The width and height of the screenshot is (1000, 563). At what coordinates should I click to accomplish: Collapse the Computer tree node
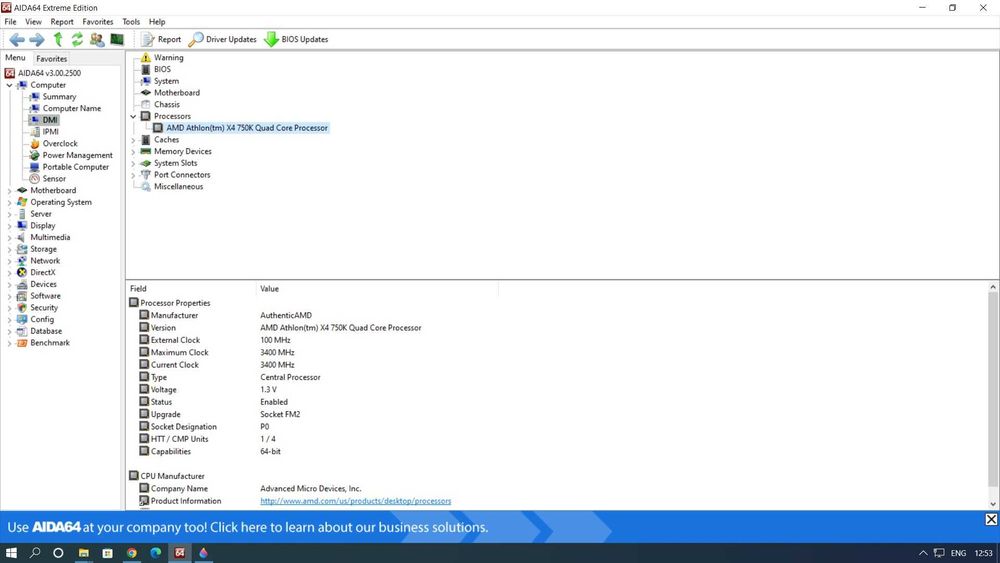[x=9, y=85]
